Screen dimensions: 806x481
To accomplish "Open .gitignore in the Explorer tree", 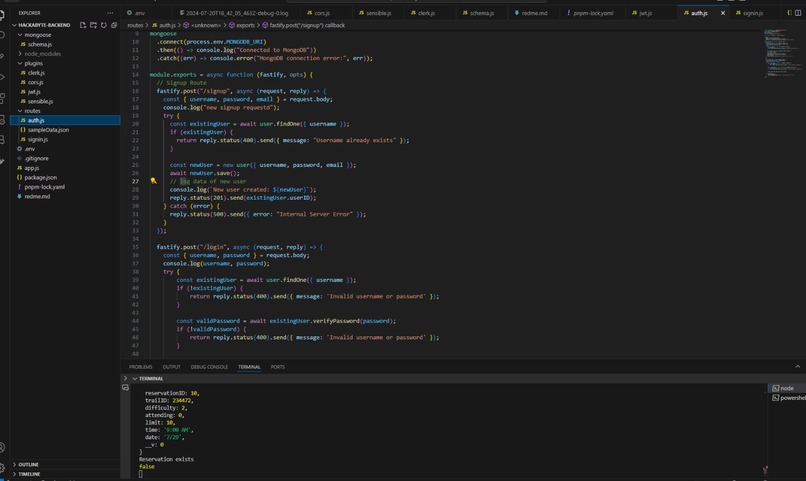I will pos(65,158).
